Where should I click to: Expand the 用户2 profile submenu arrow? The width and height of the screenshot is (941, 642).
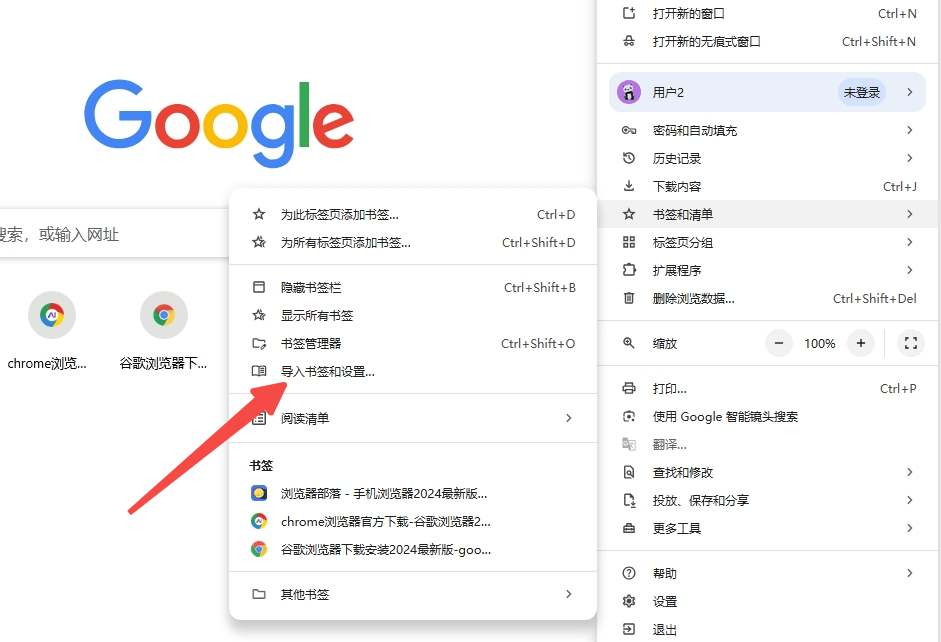(x=910, y=92)
